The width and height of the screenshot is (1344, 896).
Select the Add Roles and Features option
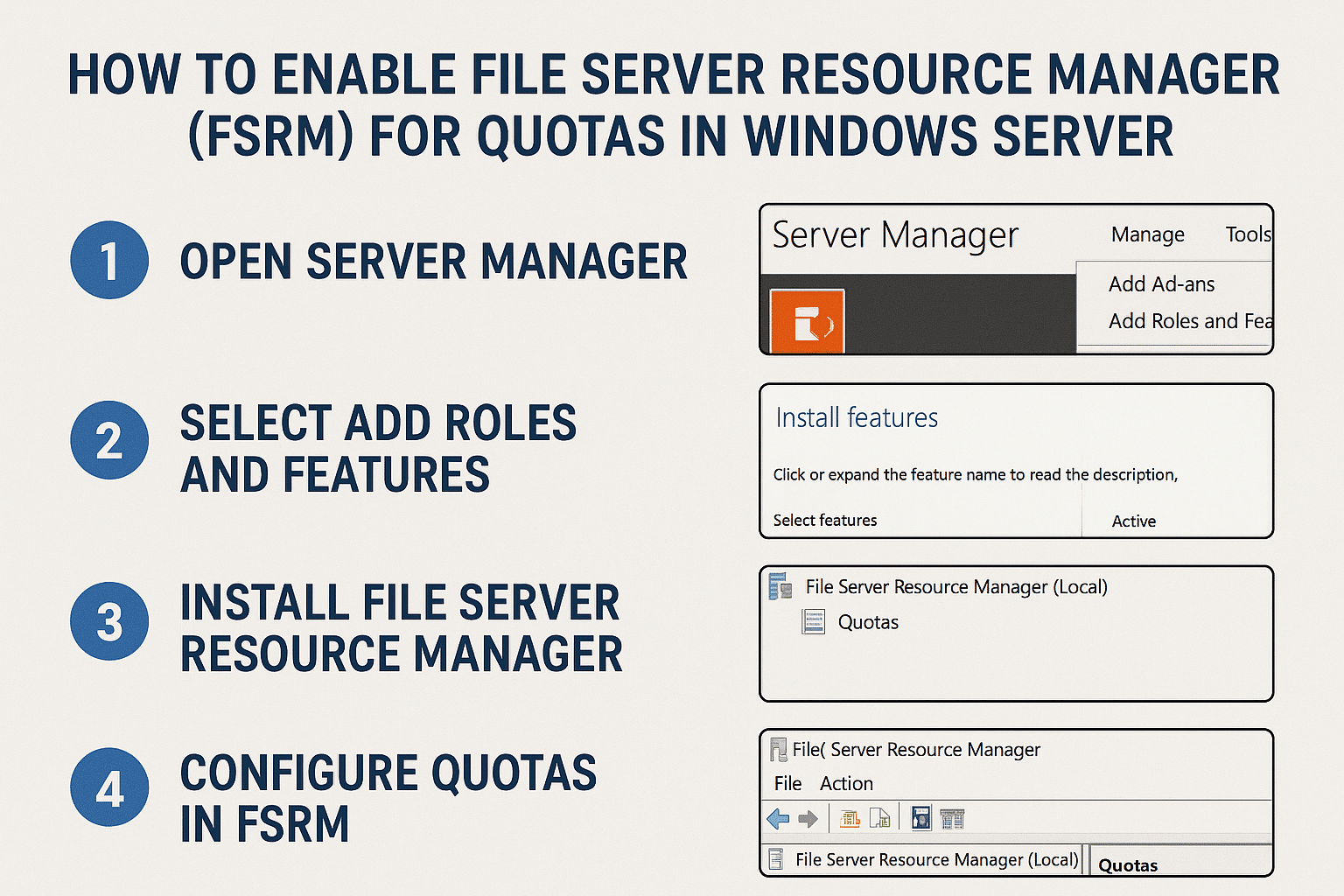tap(1188, 321)
